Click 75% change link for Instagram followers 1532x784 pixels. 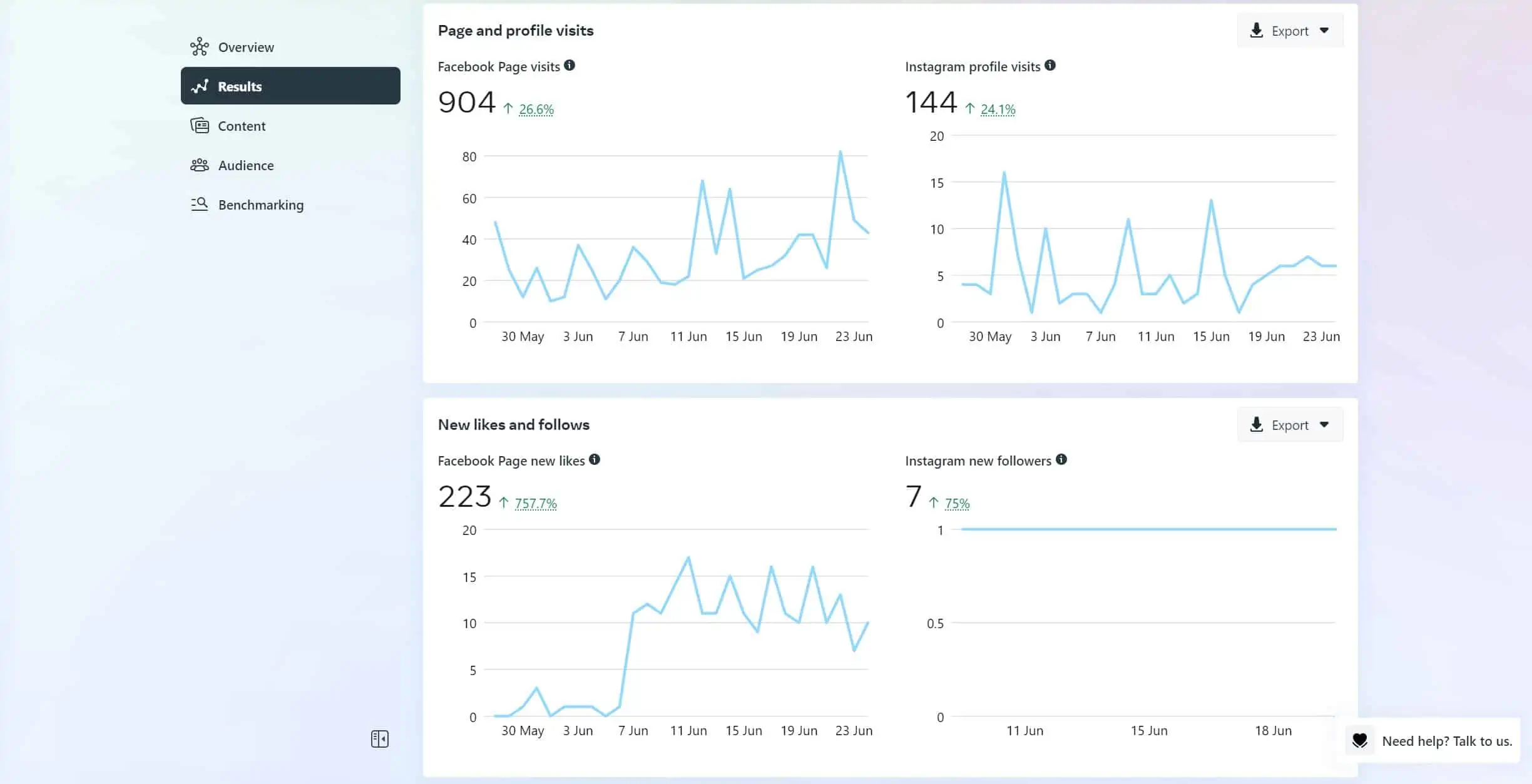[957, 504]
